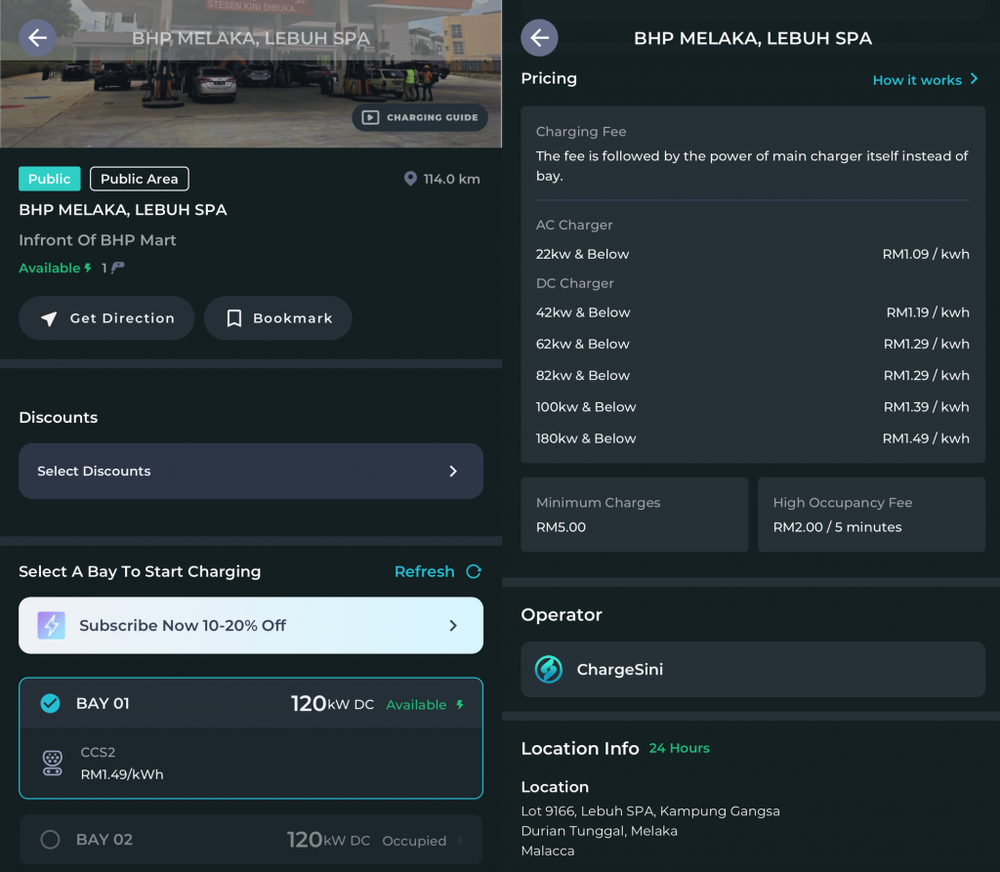Select BAY 01 radio button
The height and width of the screenshot is (872, 1000).
coord(50,703)
